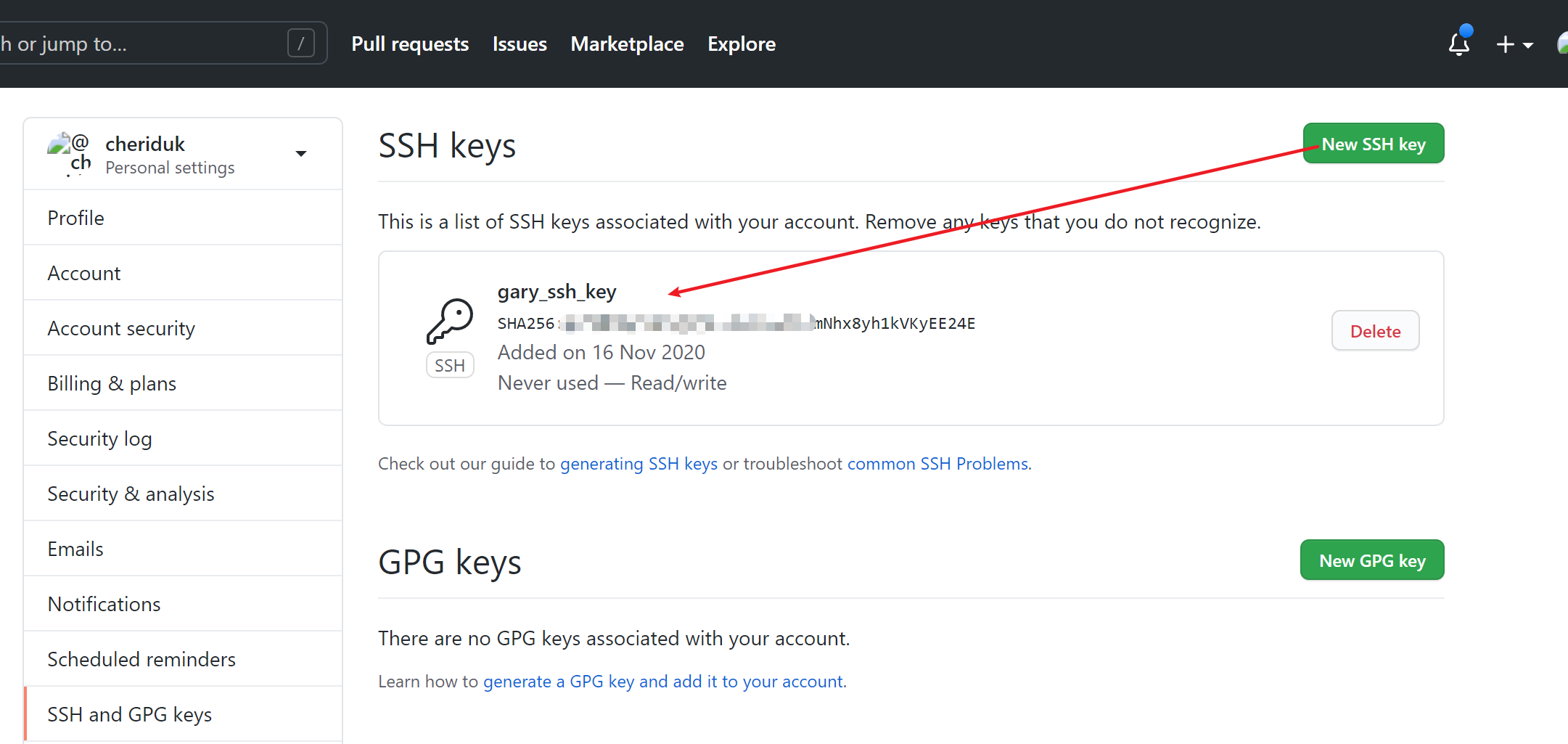This screenshot has width=1568, height=744.
Task: Open the generating SSH keys guide link
Action: coord(639,464)
